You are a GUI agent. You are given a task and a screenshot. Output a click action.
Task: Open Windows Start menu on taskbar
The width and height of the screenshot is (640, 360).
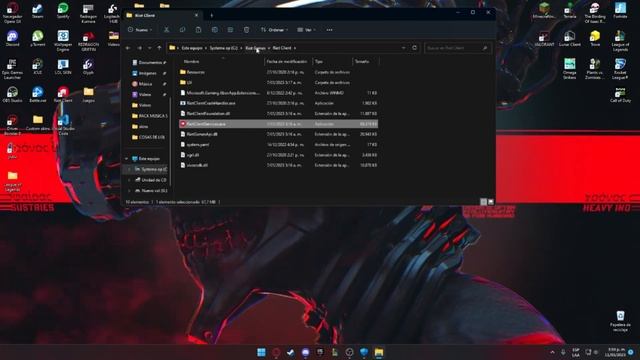pyautogui.click(x=261, y=352)
